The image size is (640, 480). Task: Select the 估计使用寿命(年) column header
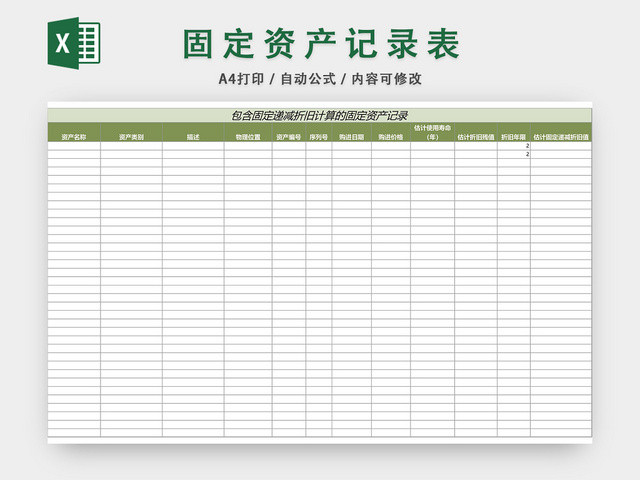[x=433, y=132]
